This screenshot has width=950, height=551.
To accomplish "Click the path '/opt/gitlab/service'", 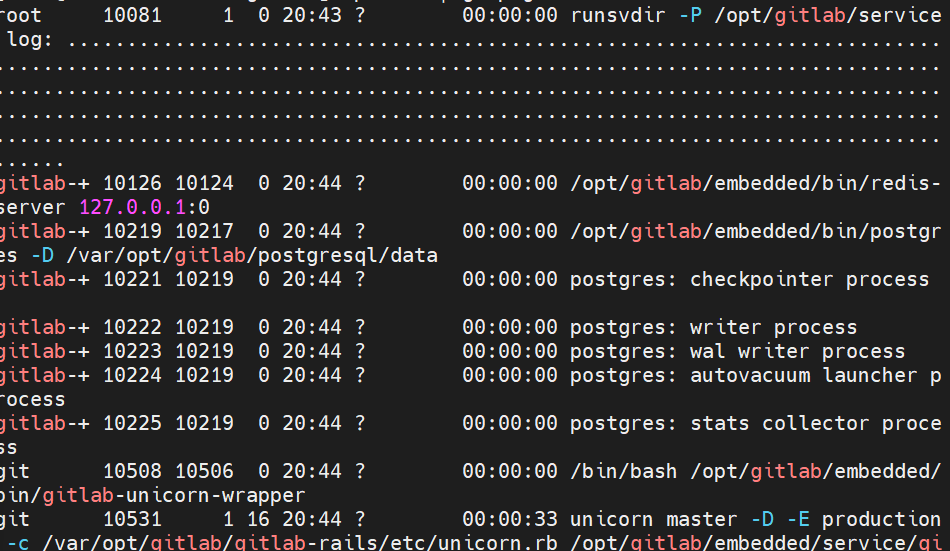I will 828,15.
